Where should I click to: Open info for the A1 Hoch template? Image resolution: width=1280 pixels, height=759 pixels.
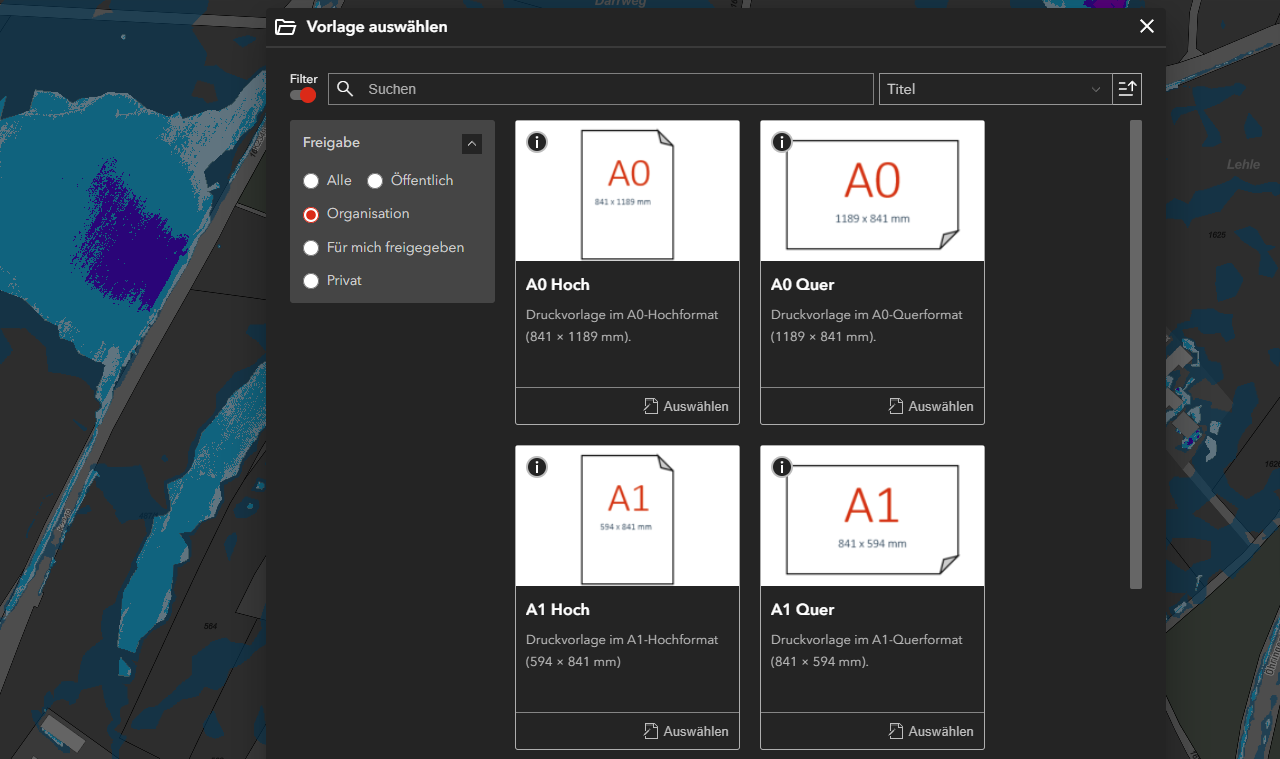tap(537, 467)
